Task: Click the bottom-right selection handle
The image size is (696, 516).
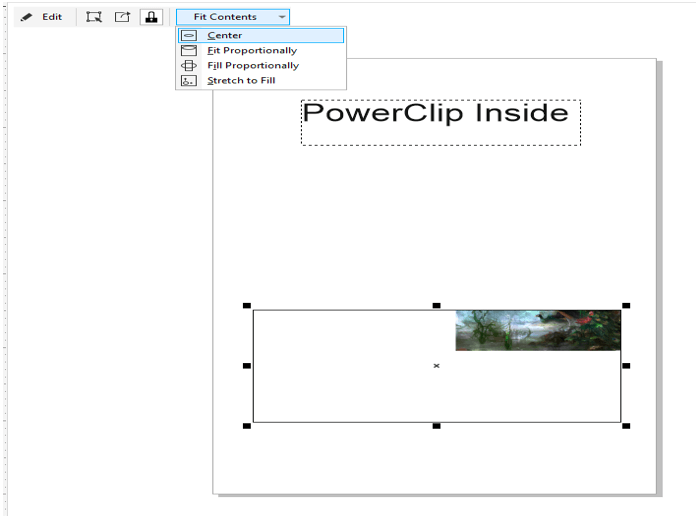Action: pos(626,426)
